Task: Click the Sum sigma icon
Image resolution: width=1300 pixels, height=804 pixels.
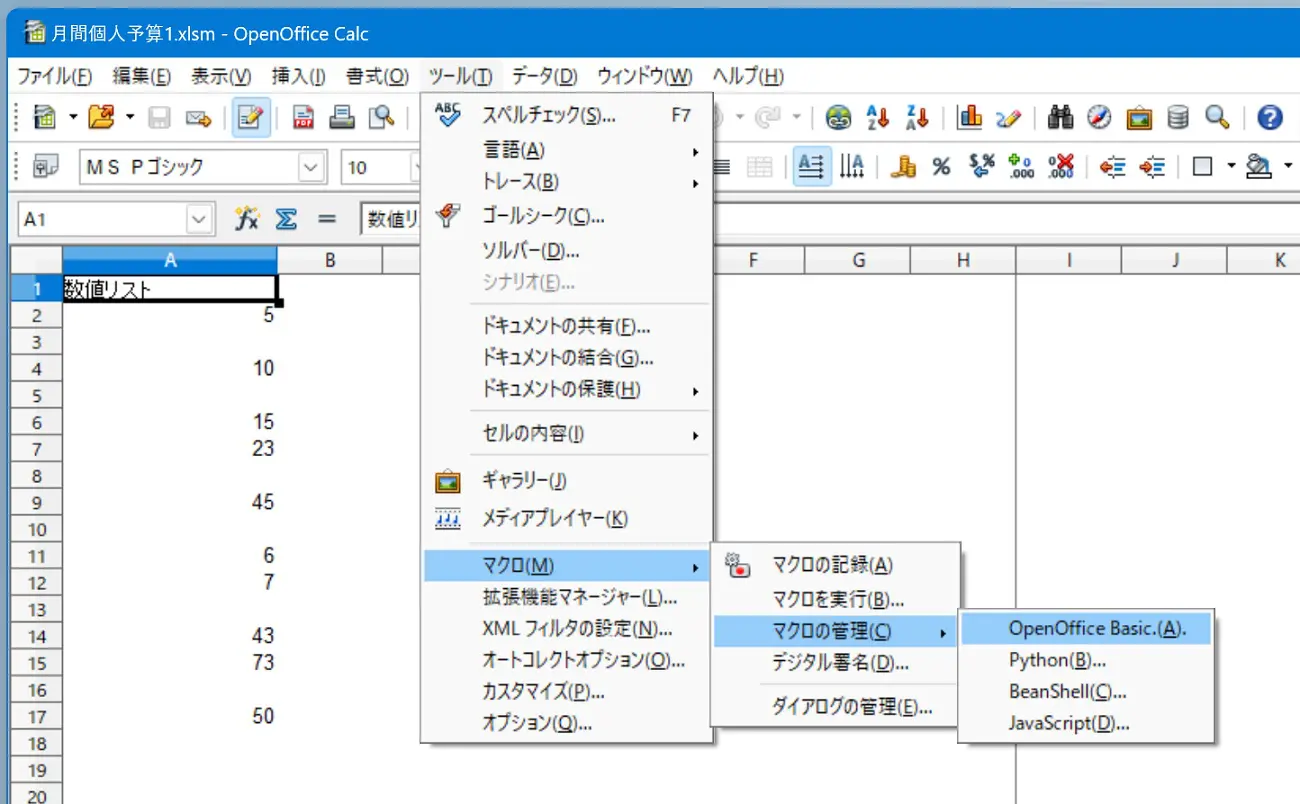Action: point(286,218)
